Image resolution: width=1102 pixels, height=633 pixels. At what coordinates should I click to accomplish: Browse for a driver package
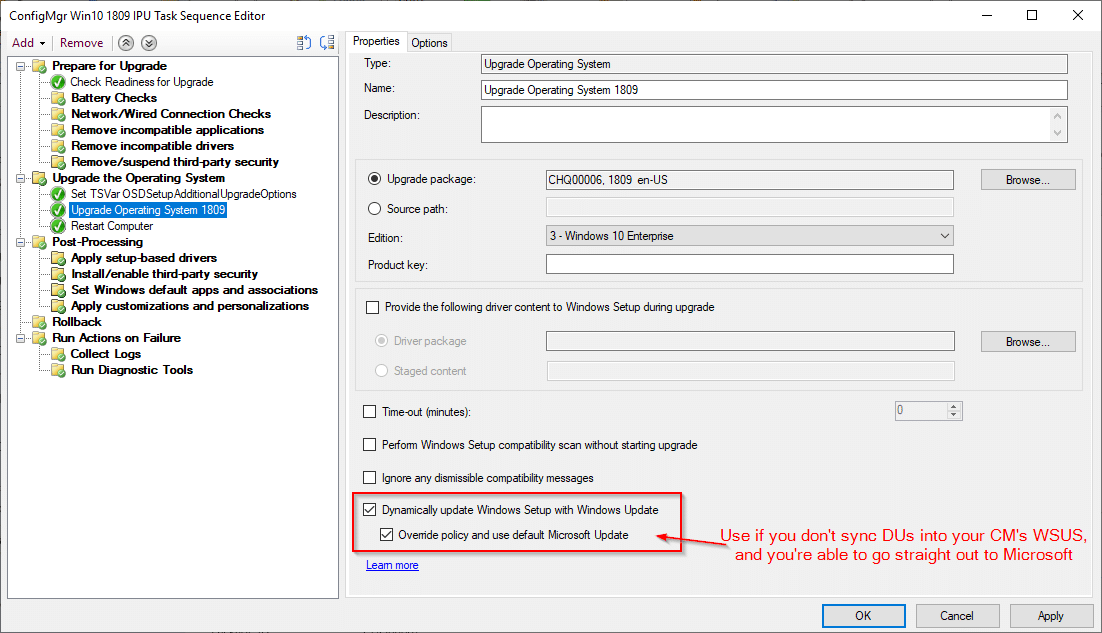click(1028, 341)
